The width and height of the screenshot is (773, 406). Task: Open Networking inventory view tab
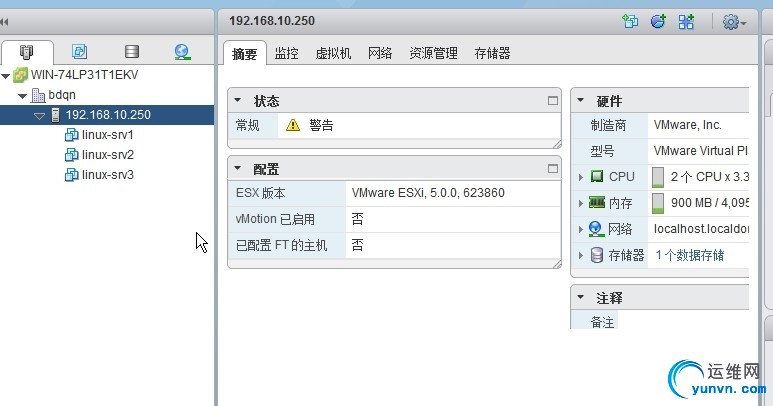(x=182, y=52)
